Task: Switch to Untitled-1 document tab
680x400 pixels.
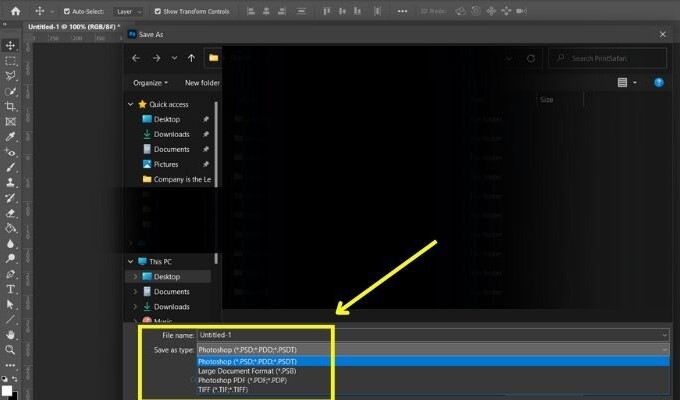Action: 74,27
